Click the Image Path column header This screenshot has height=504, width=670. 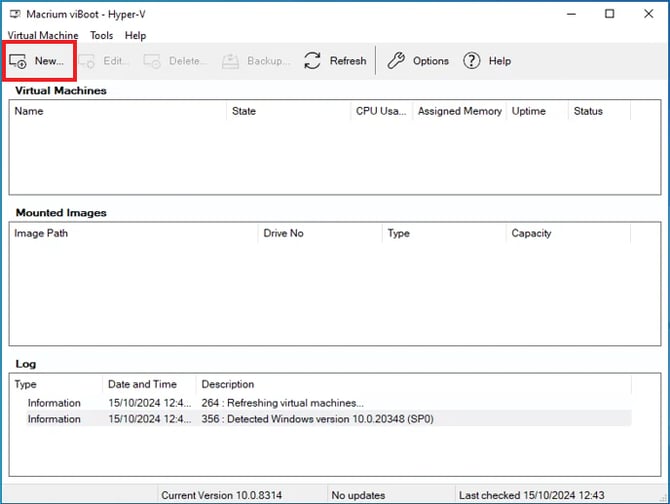click(x=134, y=233)
